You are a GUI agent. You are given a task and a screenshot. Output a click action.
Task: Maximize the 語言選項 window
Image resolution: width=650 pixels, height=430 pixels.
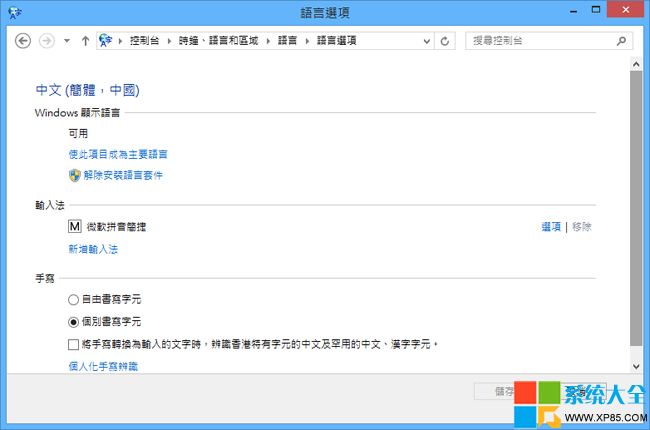click(596, 10)
